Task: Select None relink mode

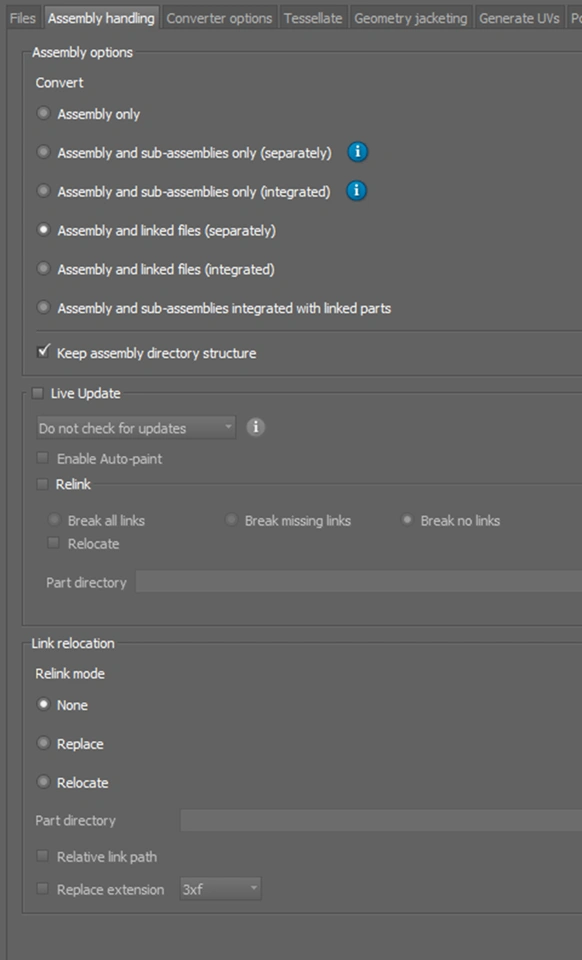Action: [x=43, y=705]
